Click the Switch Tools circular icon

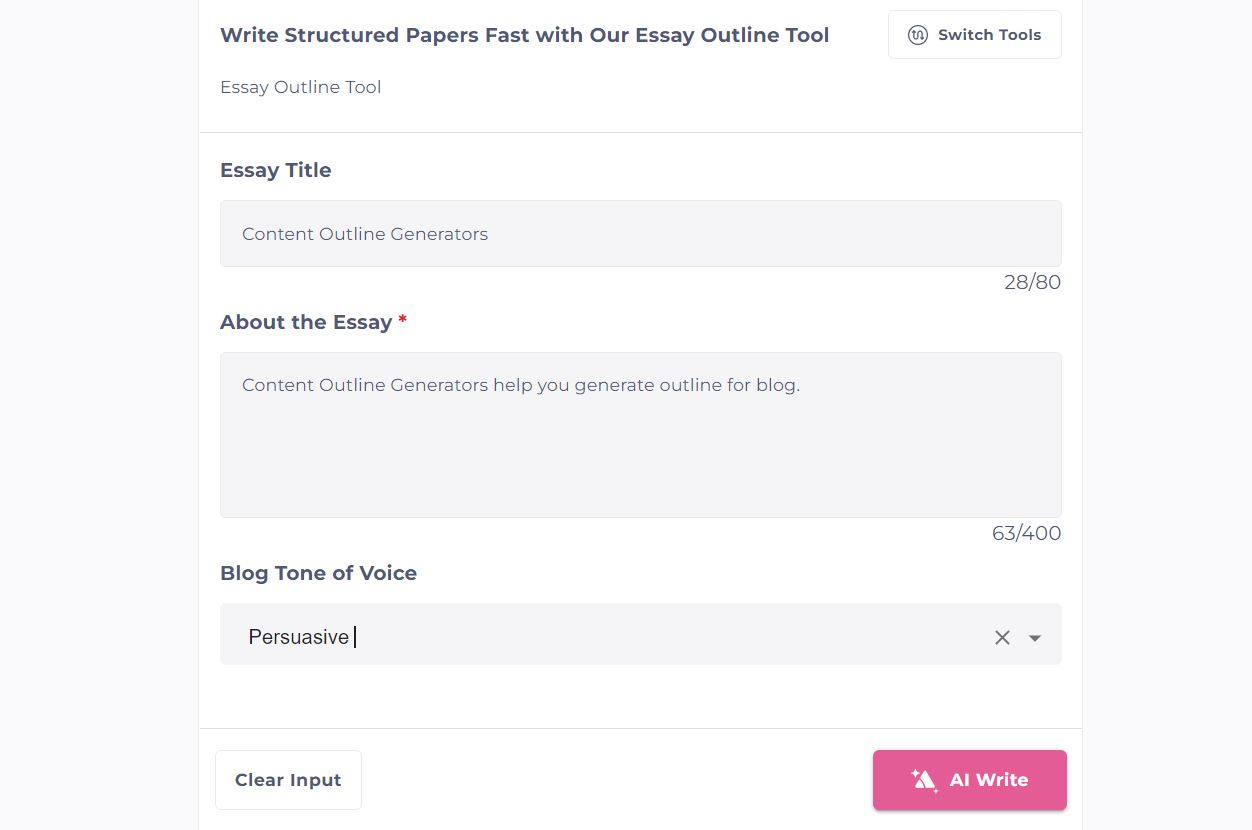click(917, 35)
